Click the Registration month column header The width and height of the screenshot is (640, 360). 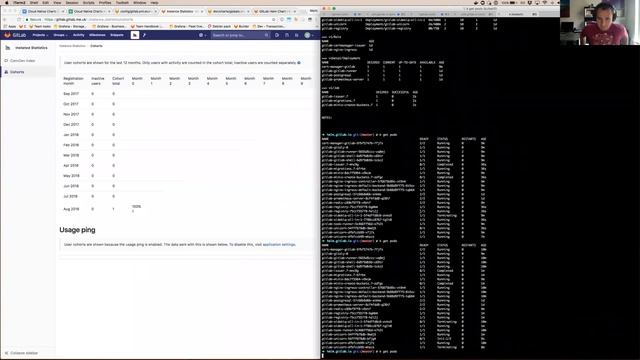pyautogui.click(x=73, y=81)
